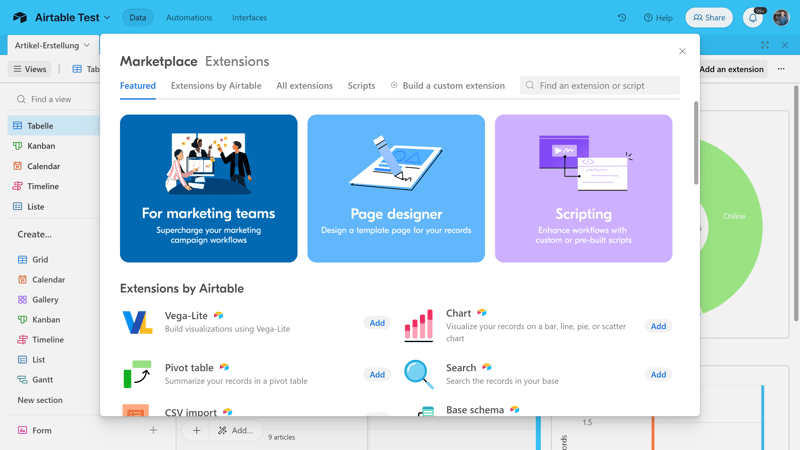This screenshot has height=450, width=800.
Task: Click the Pivot table extension icon
Action: pos(137,374)
